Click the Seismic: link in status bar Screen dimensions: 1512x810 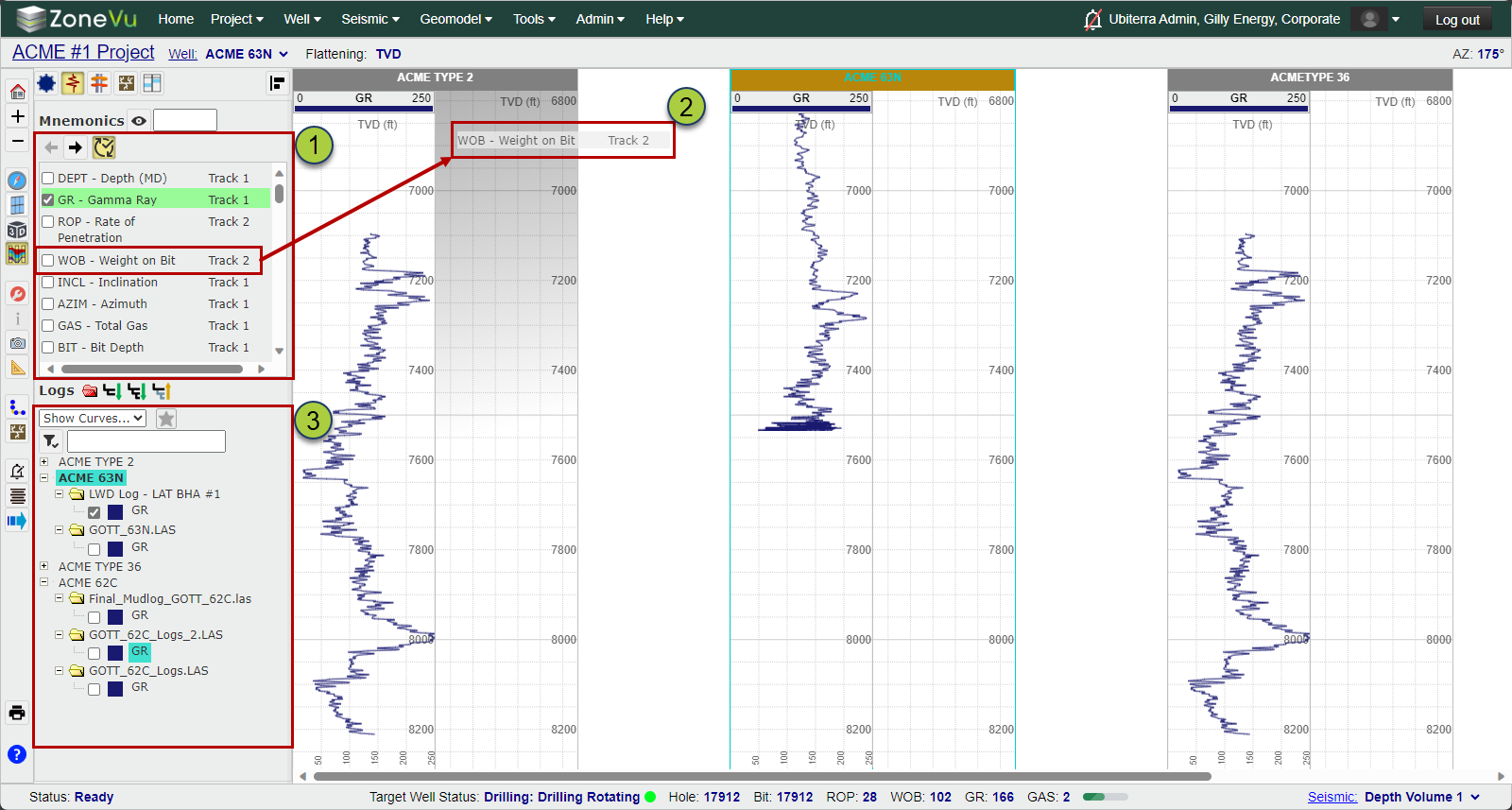click(x=1332, y=797)
